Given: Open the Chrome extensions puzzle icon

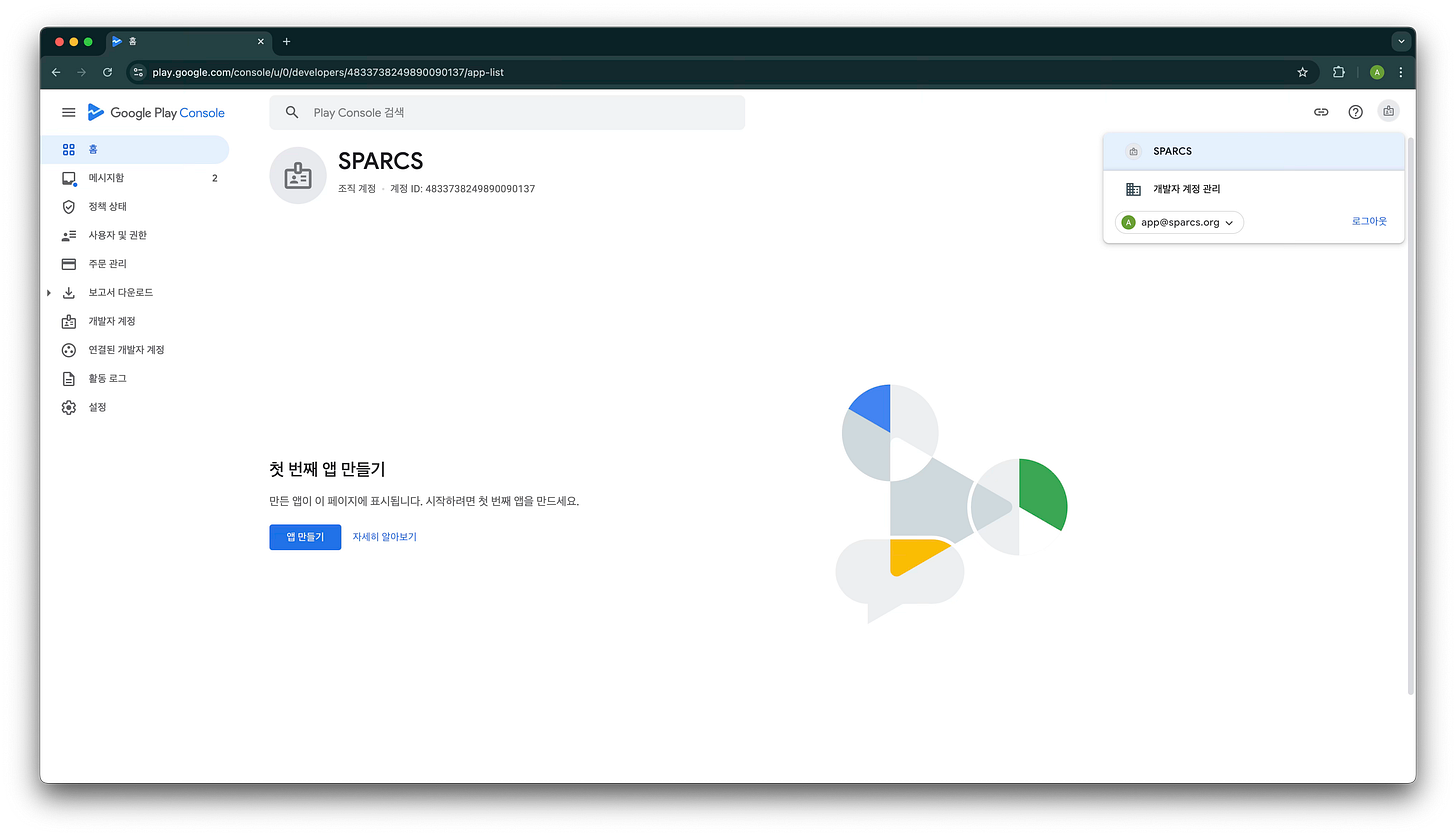Looking at the screenshot, I should click(x=1339, y=72).
